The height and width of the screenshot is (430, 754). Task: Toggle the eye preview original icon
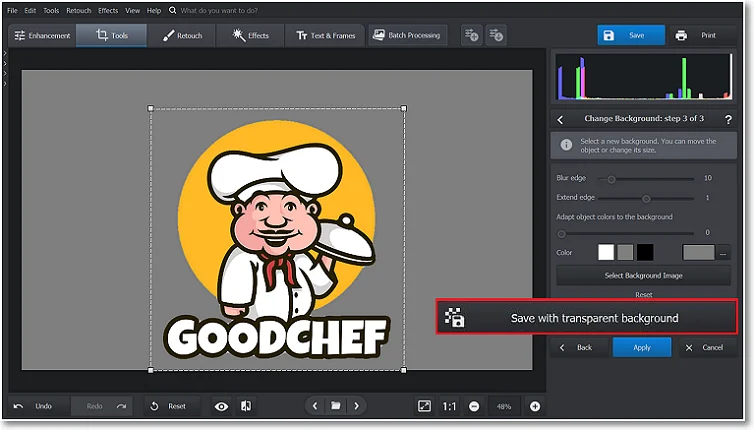click(221, 406)
